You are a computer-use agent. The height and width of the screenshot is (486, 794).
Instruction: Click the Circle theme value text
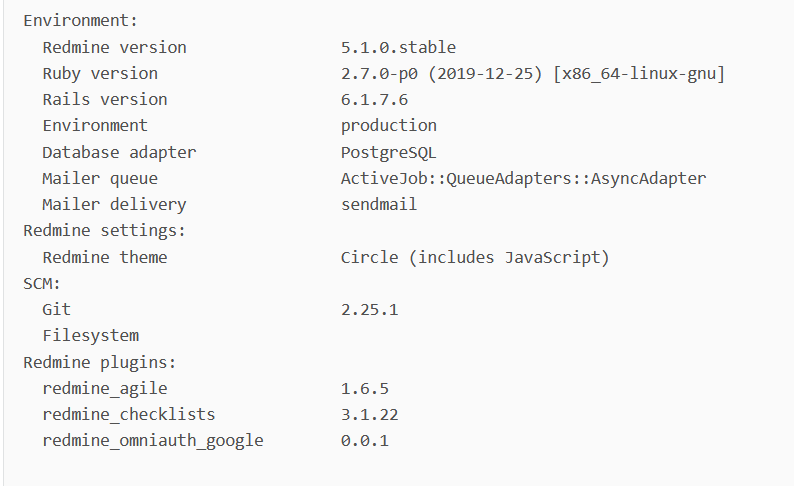click(x=475, y=257)
